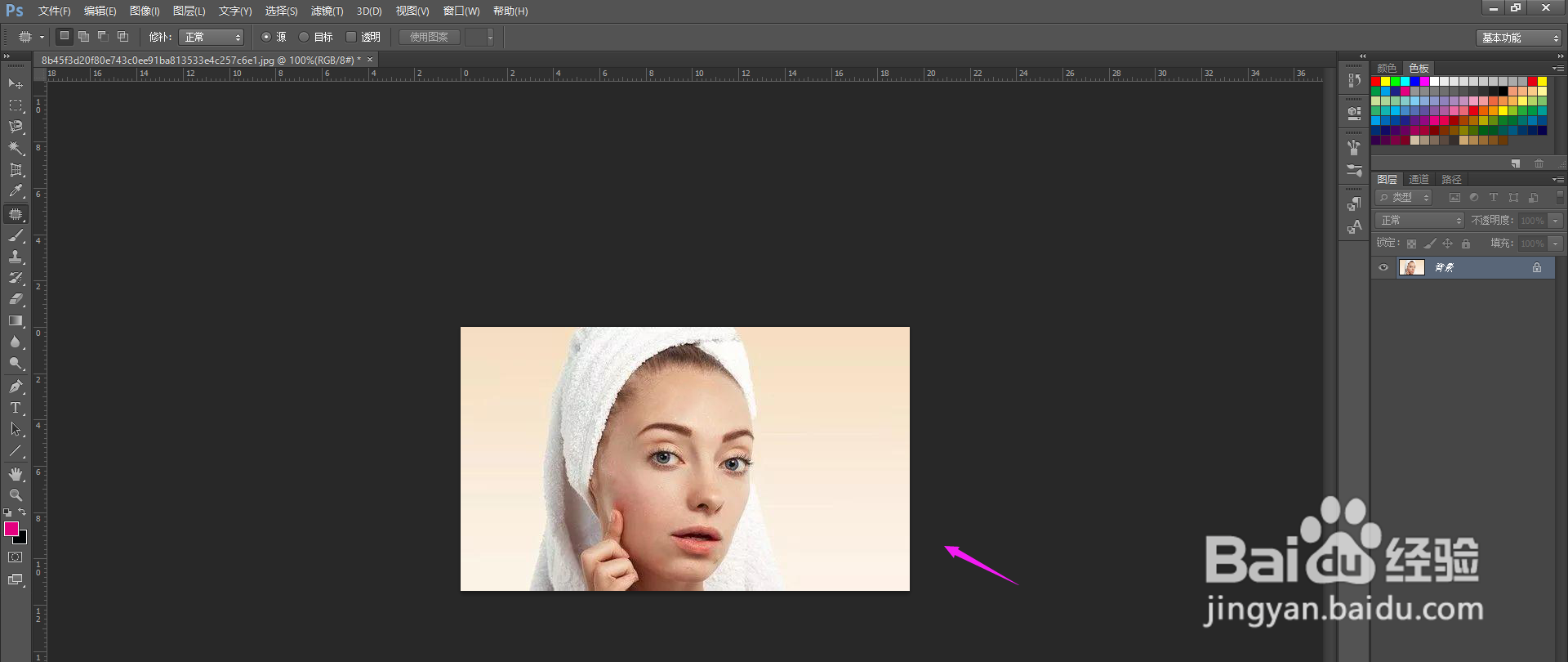The image size is (1568, 662).
Task: Open the Character Styles panel icon
Action: 1354,226
